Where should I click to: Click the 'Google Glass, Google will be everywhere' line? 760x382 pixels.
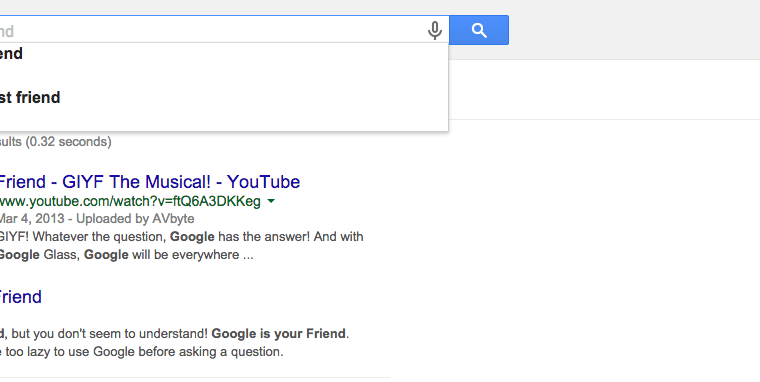(x=127, y=255)
